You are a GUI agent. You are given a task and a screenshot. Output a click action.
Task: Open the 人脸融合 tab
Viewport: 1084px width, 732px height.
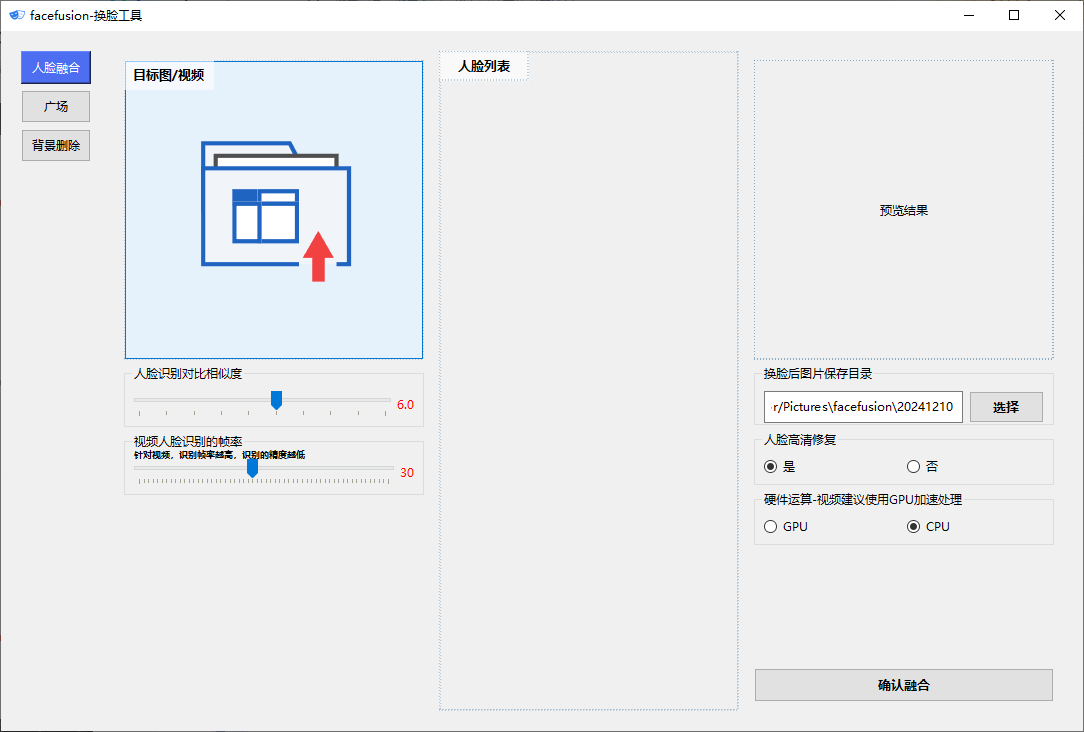(56, 68)
